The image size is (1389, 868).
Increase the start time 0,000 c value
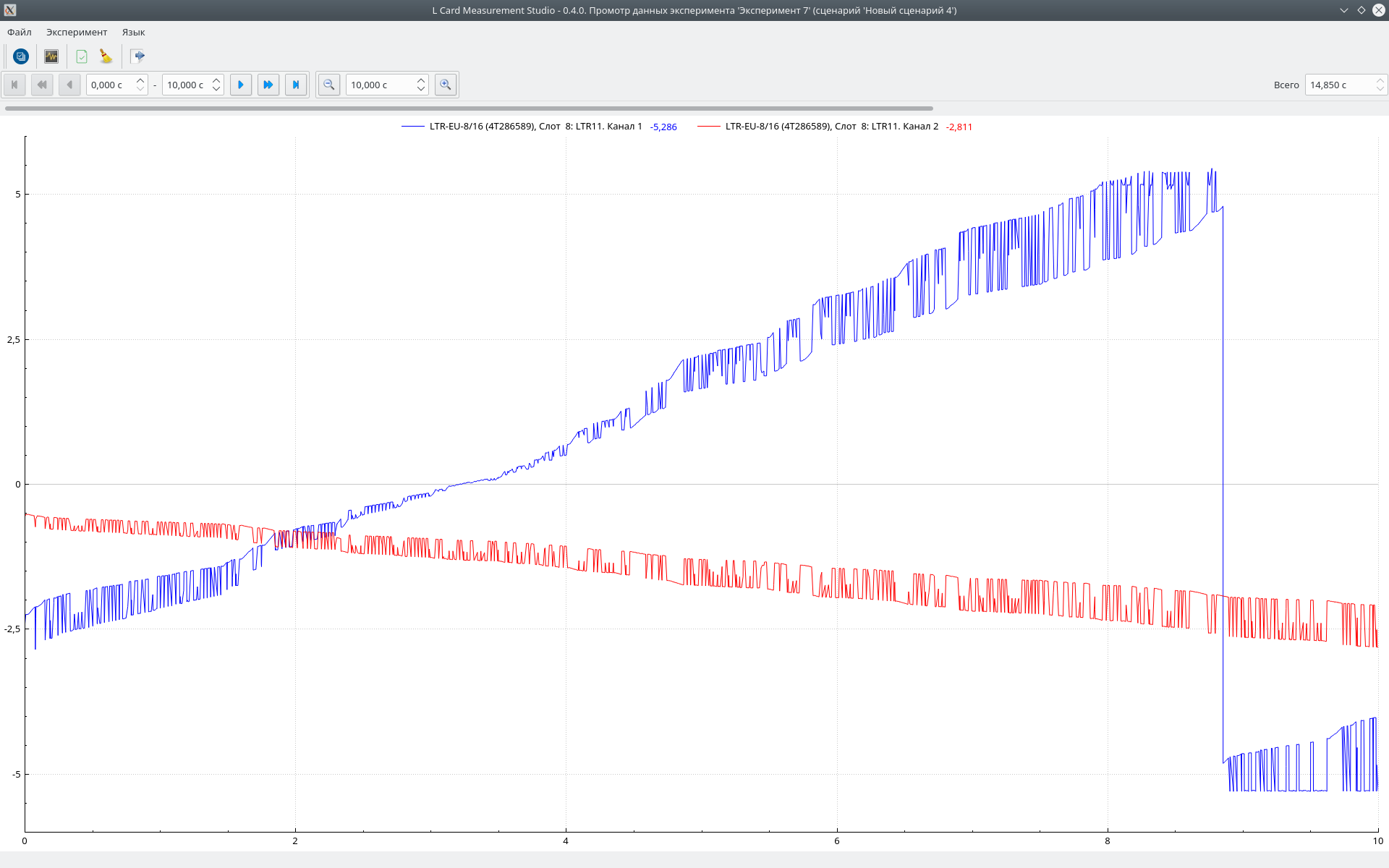(x=140, y=80)
